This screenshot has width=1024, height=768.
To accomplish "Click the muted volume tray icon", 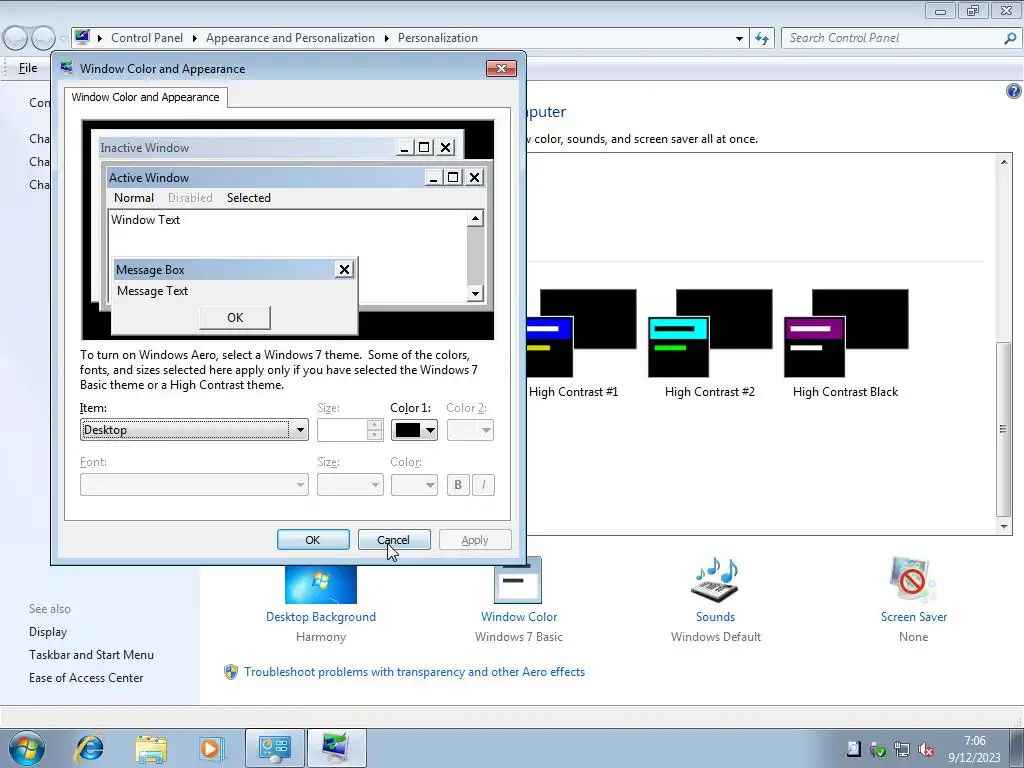I will coord(925,749).
